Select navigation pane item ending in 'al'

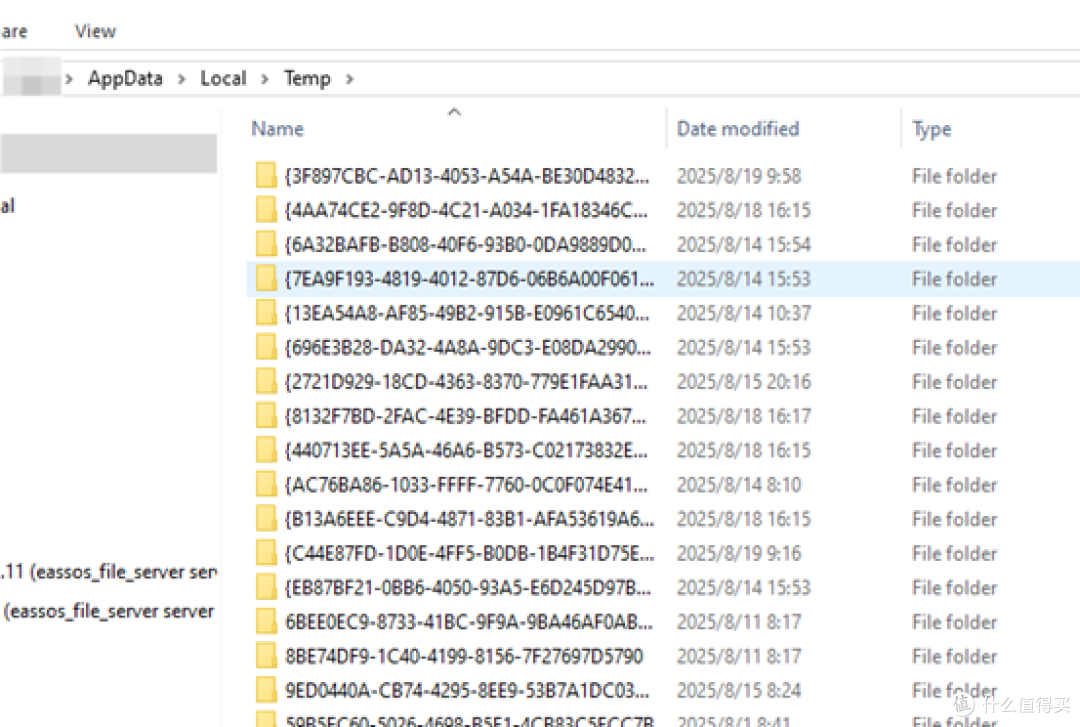(x=8, y=206)
